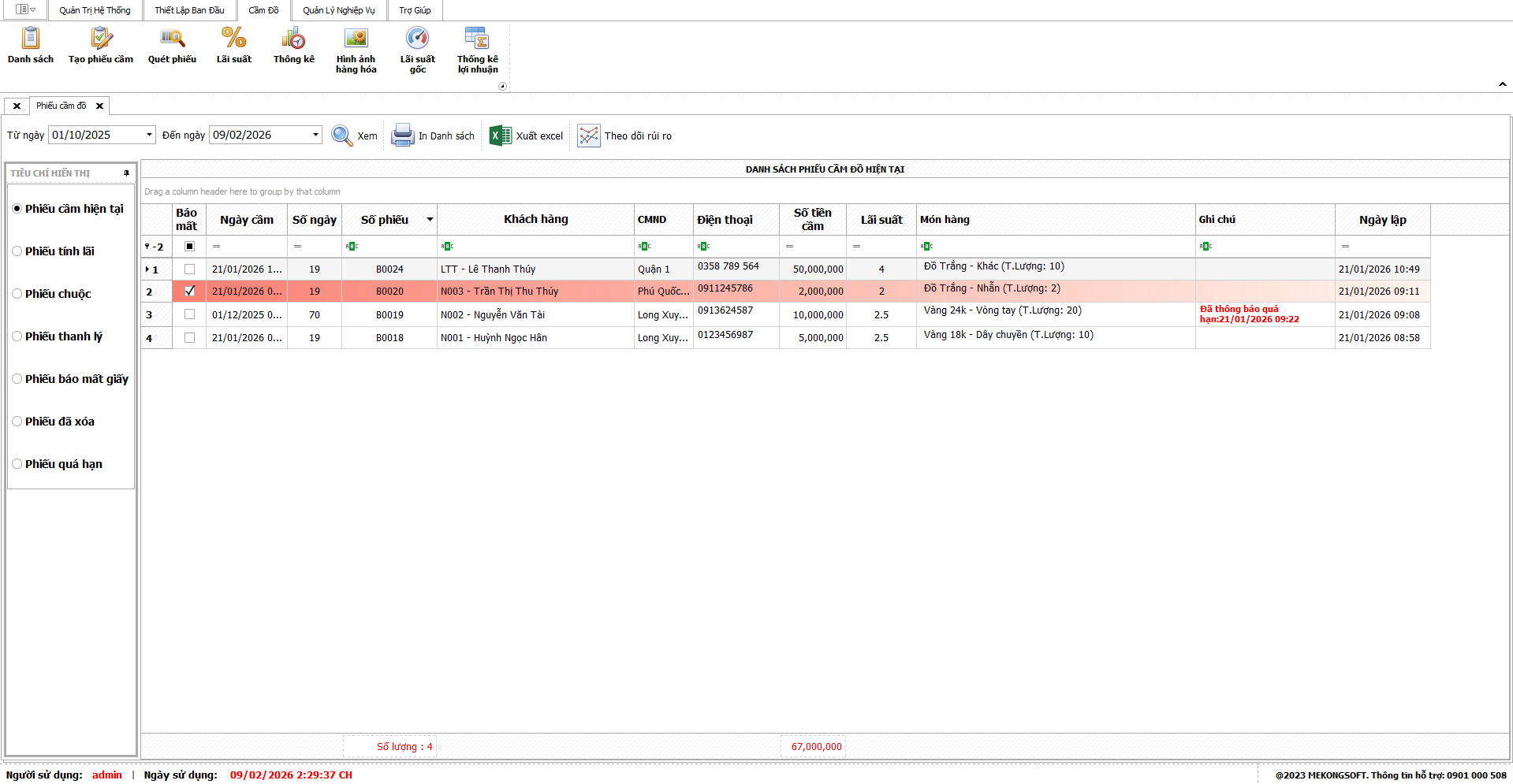The image size is (1513, 784).
Task: Sort by the Số ngày column header
Action: 315,220
